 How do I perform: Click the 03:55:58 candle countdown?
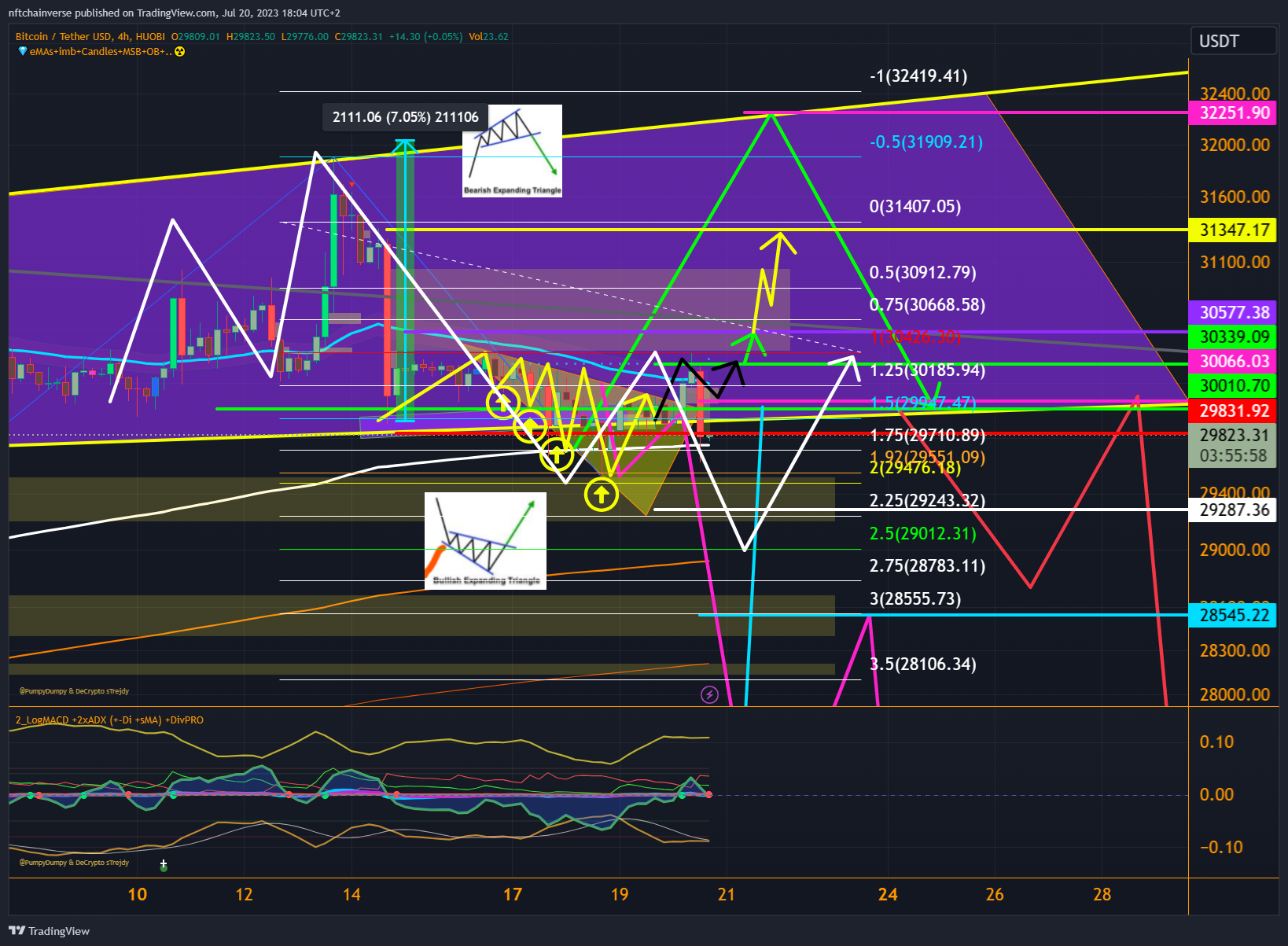pyautogui.click(x=1235, y=455)
